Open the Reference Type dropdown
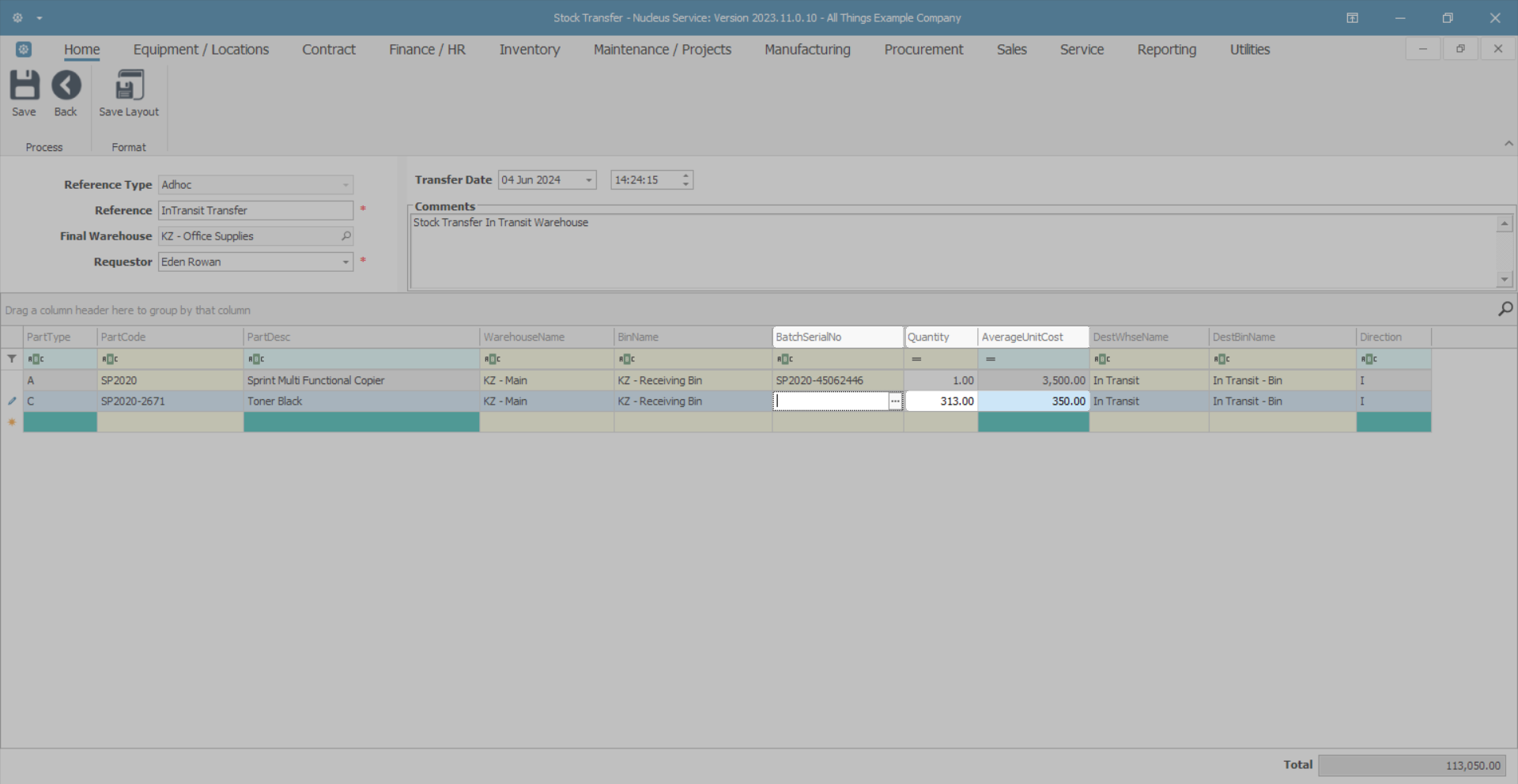Viewport: 1518px width, 784px height. 346,185
